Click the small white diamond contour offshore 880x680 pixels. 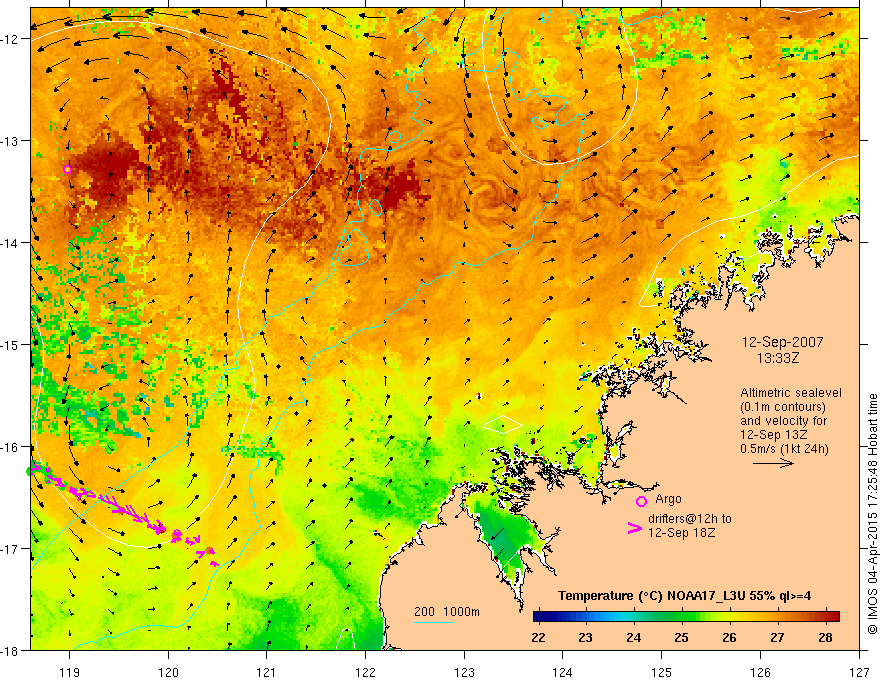click(503, 424)
